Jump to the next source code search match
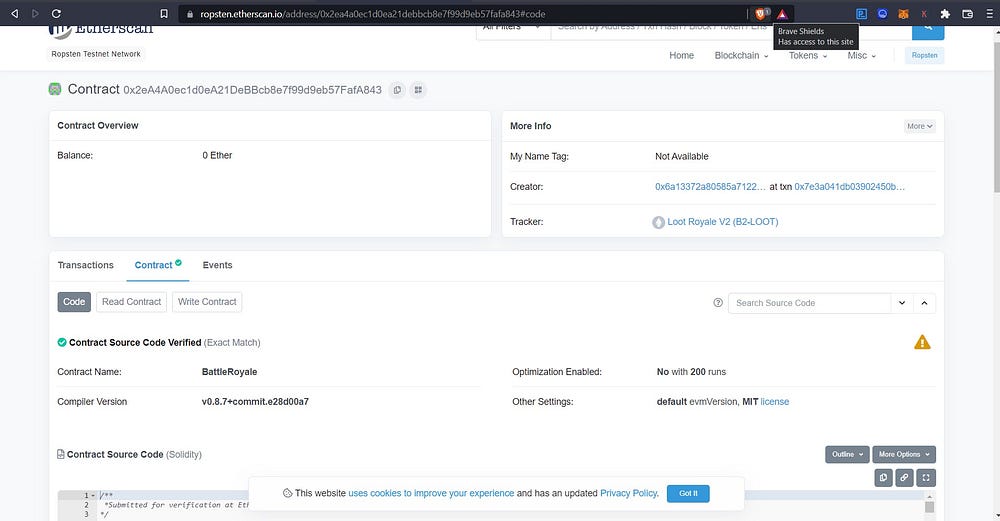1000x521 pixels. click(902, 303)
